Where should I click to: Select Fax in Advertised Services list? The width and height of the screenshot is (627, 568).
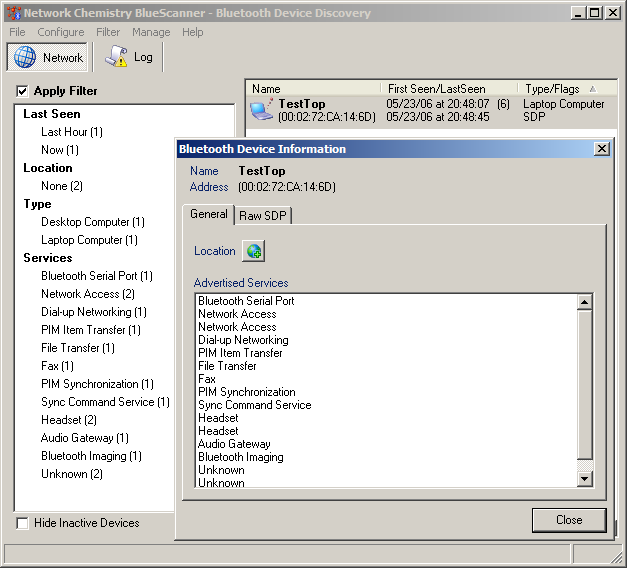click(207, 379)
